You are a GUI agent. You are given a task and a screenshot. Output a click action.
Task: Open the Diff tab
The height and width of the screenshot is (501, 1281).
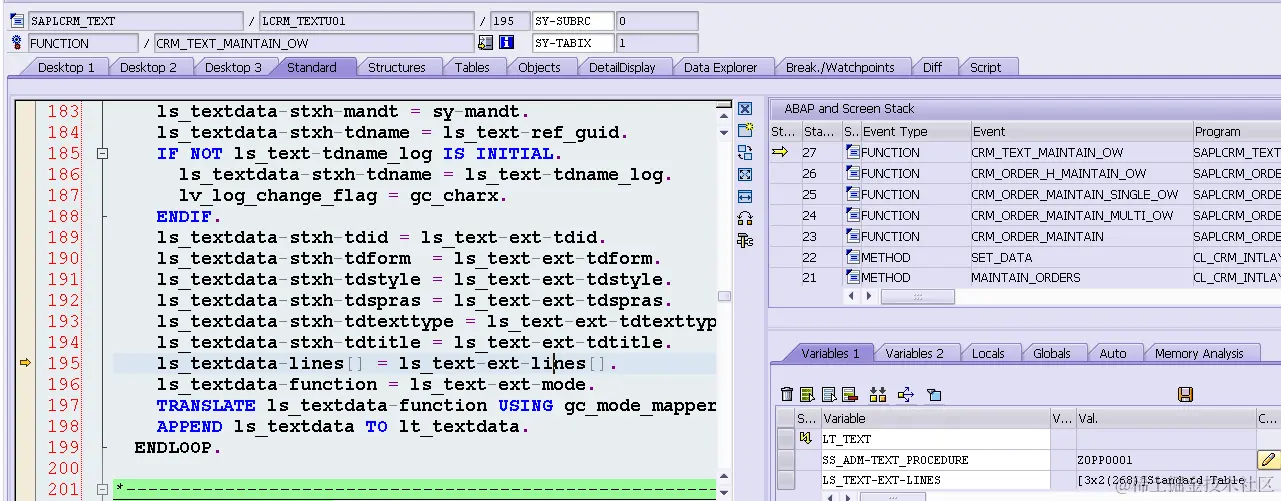point(932,67)
